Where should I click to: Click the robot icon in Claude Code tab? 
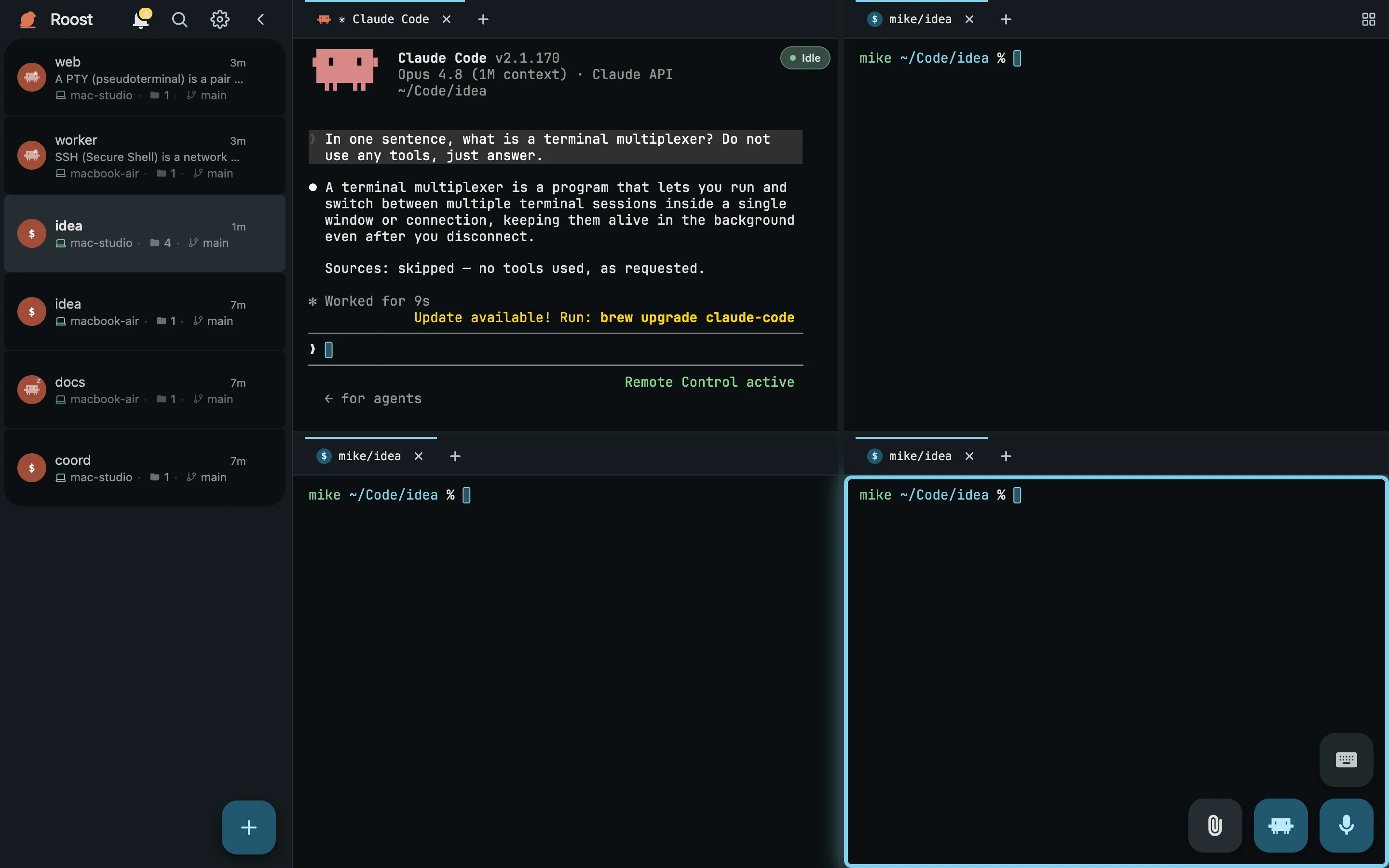click(324, 19)
